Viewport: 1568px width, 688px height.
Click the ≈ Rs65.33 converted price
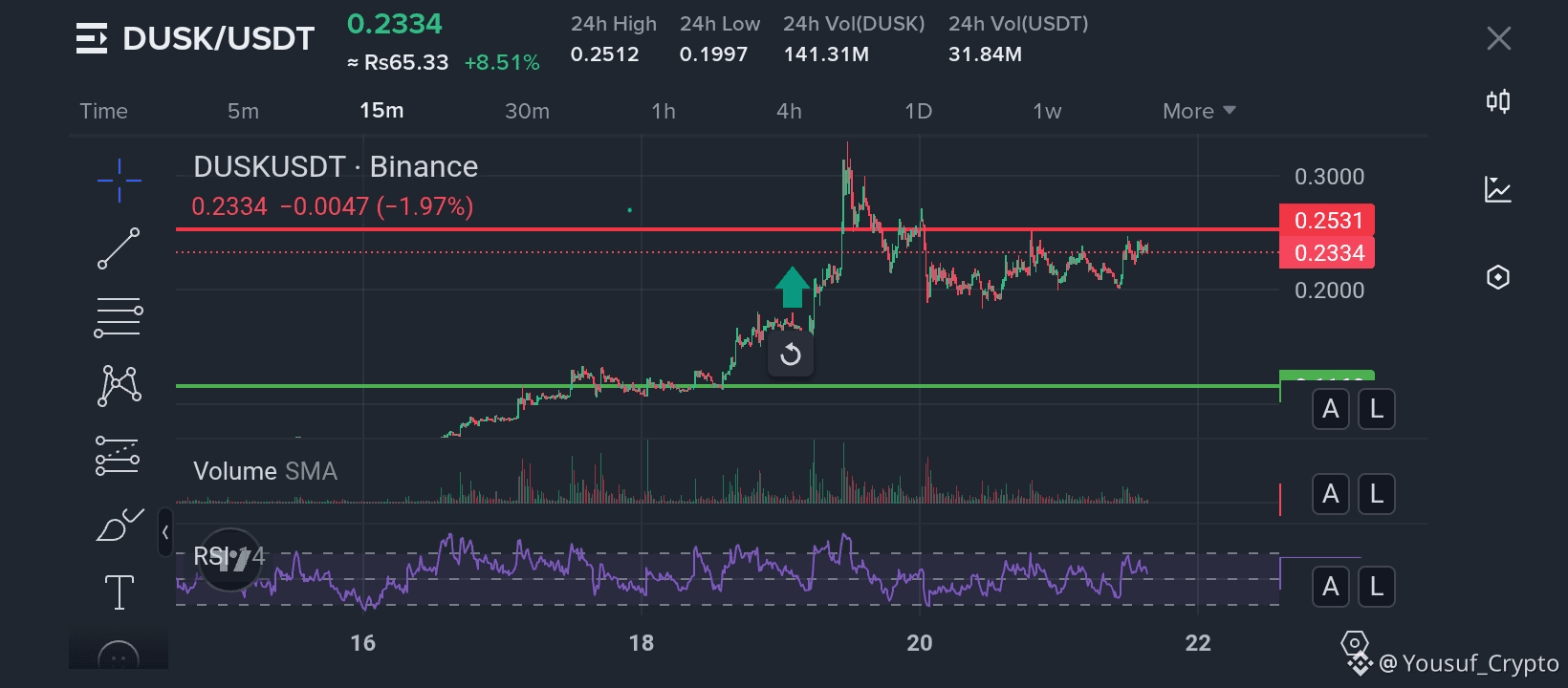[x=398, y=63]
